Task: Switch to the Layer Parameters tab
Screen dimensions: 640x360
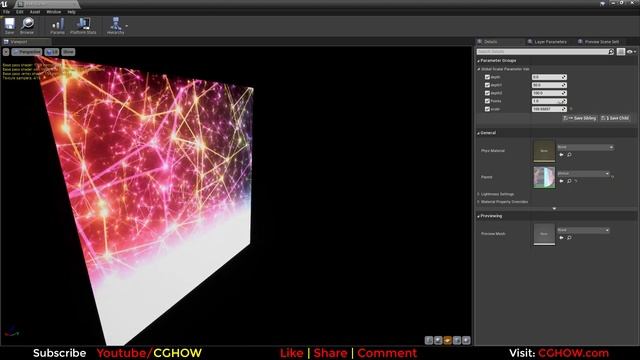Action: (550, 42)
